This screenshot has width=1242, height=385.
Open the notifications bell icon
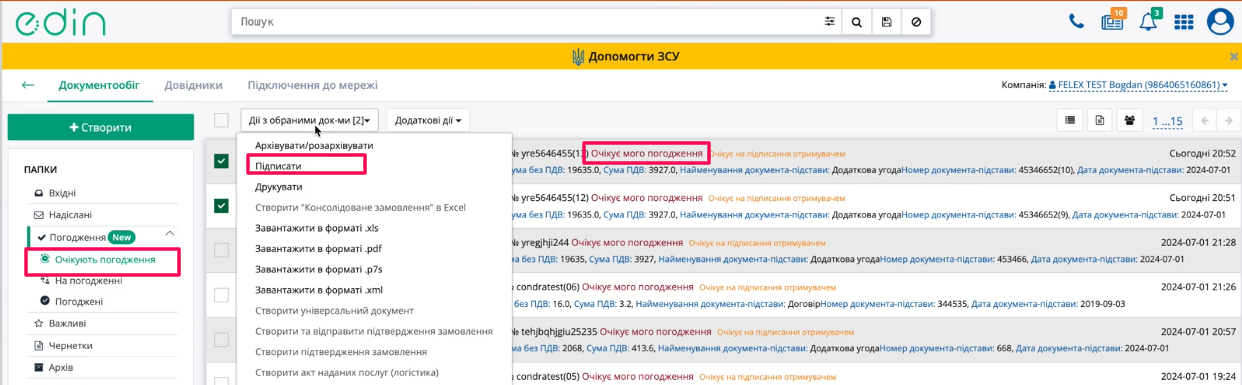click(1148, 21)
